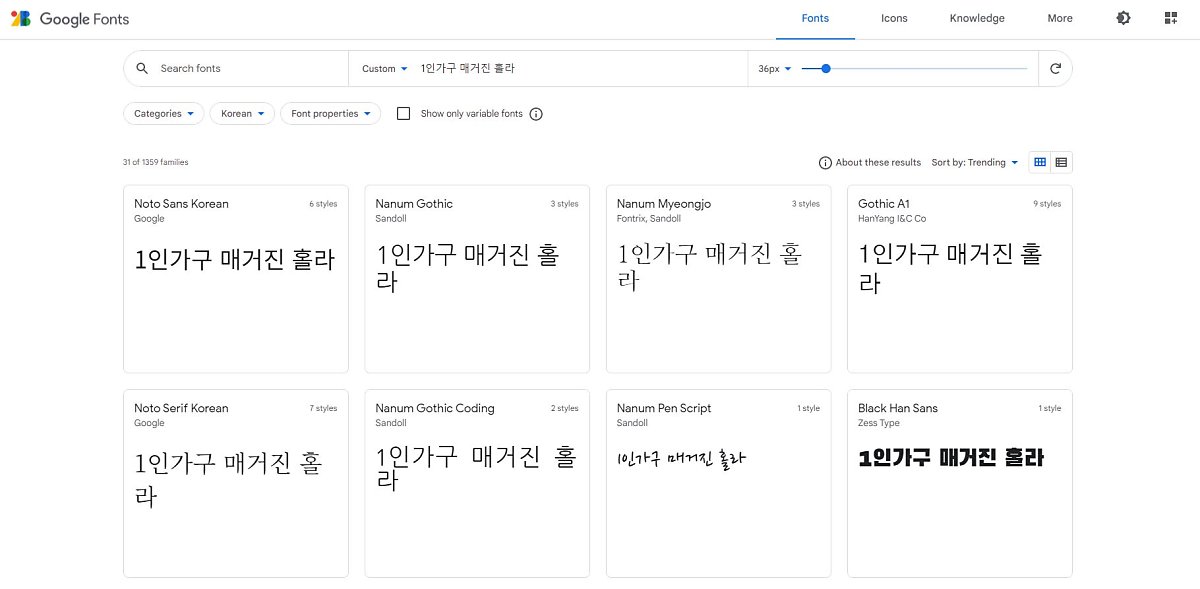Open the Gothic A1 font title
This screenshot has width=1200, height=589.
pos(884,204)
